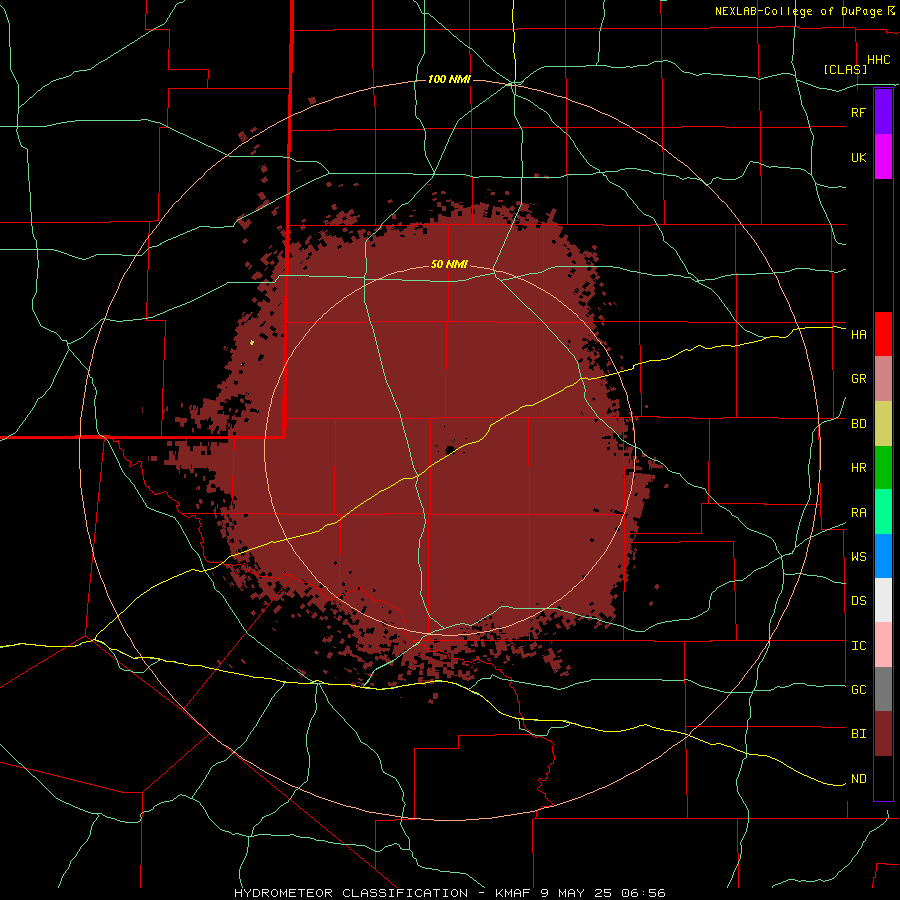The height and width of the screenshot is (900, 900).
Task: Select the WS blue legend swatch
Action: [883, 556]
